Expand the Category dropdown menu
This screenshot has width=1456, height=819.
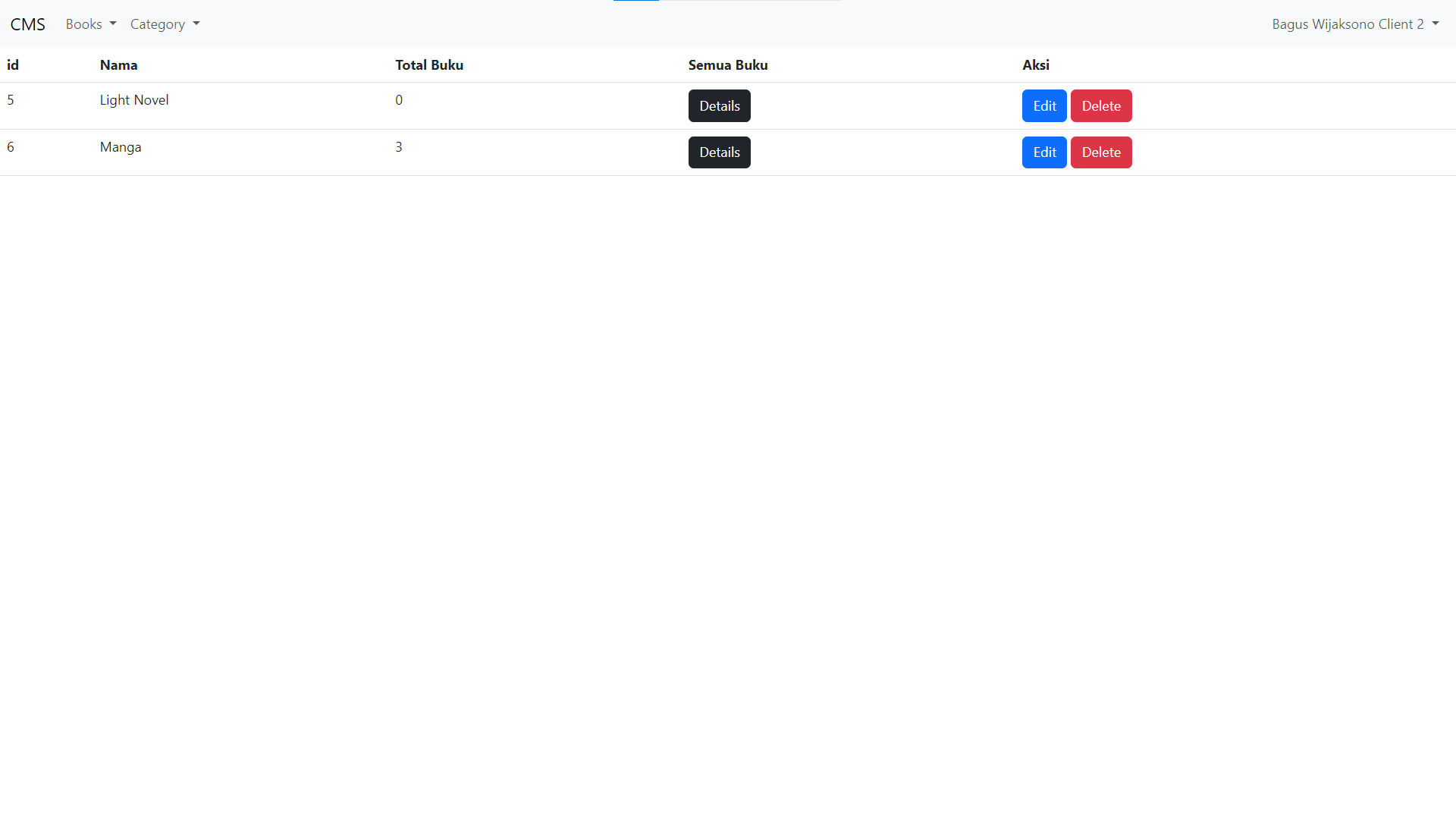pyautogui.click(x=163, y=24)
